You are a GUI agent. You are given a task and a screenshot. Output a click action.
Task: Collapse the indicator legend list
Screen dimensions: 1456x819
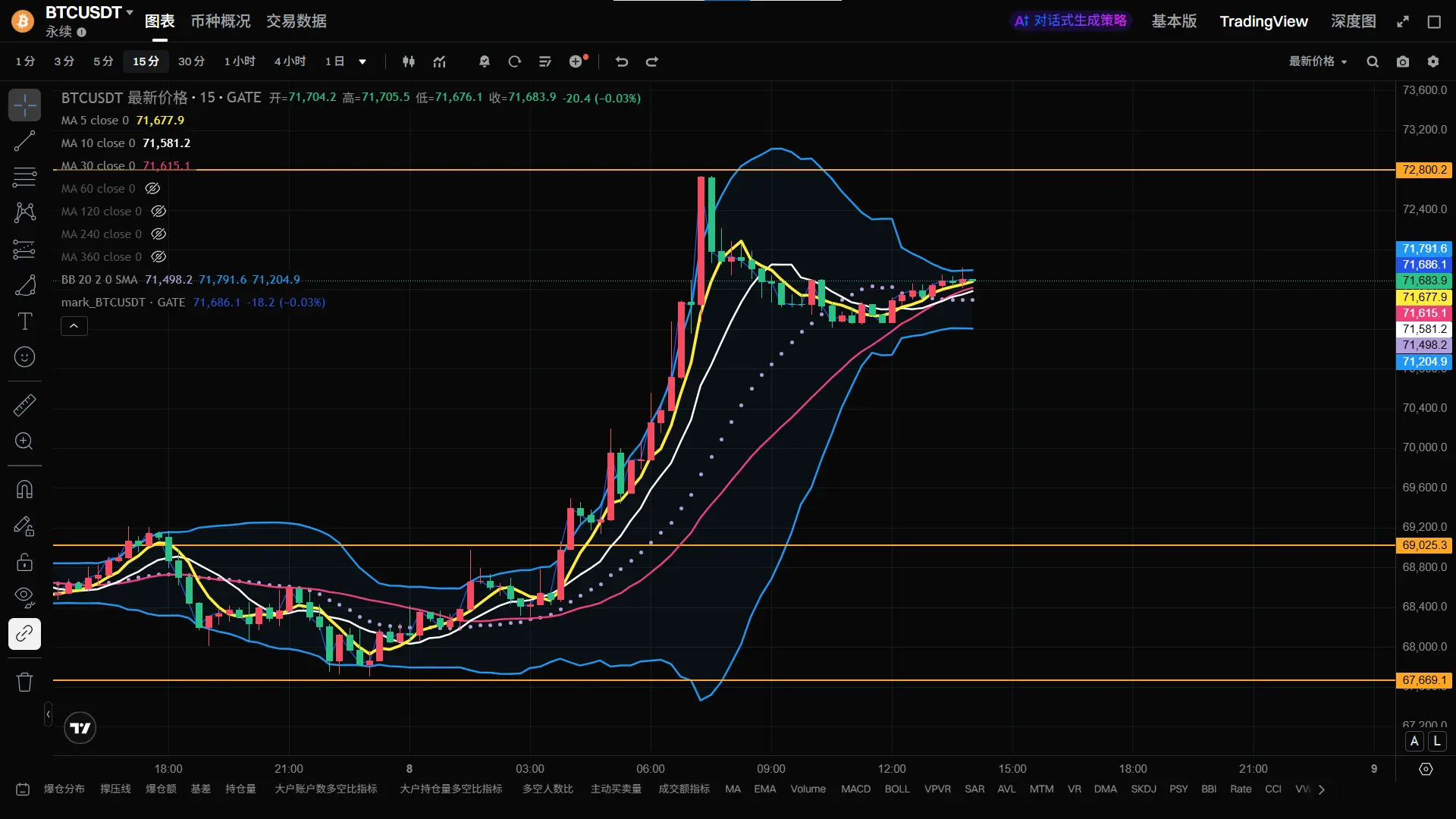pyautogui.click(x=74, y=326)
